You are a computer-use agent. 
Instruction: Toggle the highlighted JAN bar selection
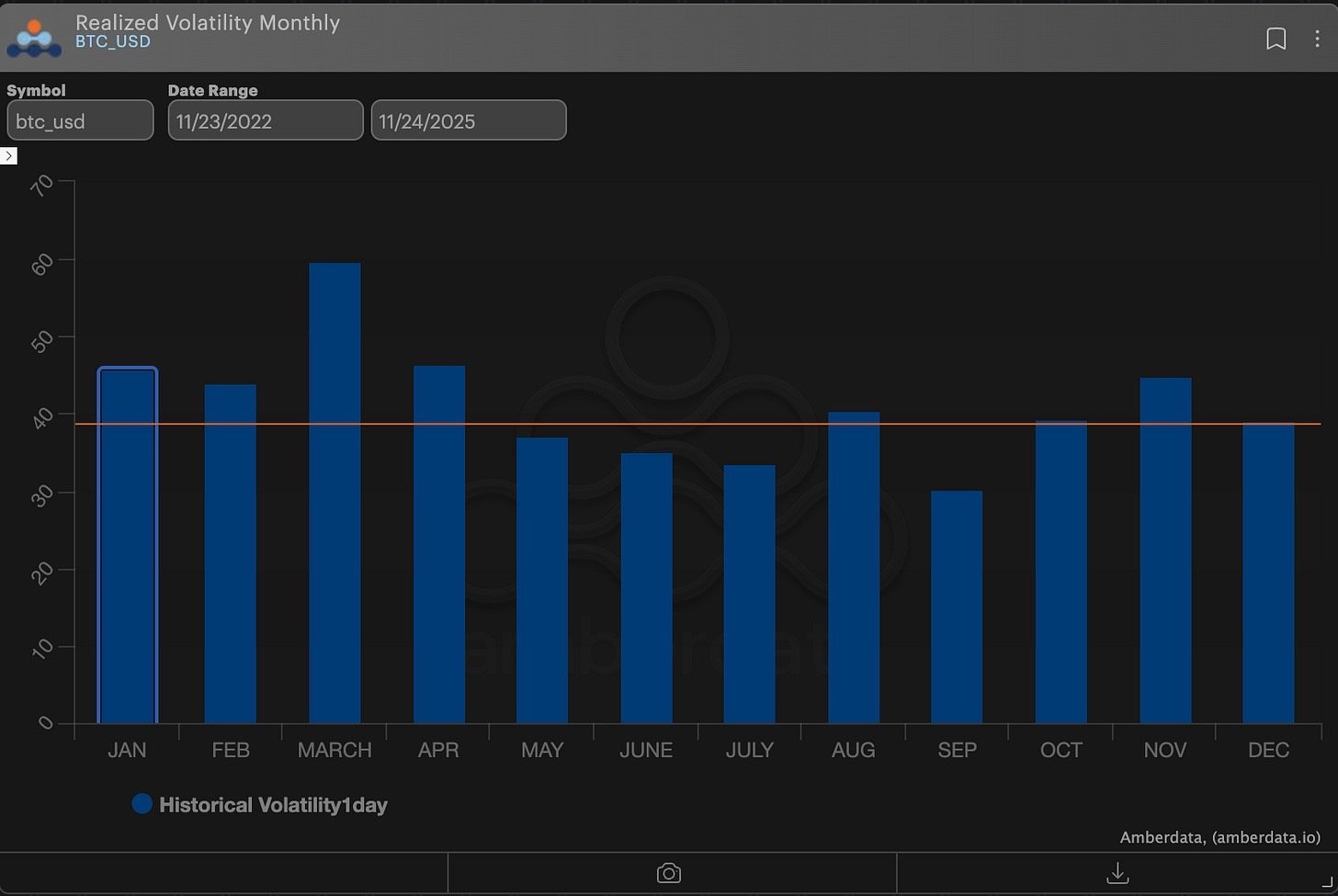(x=128, y=542)
